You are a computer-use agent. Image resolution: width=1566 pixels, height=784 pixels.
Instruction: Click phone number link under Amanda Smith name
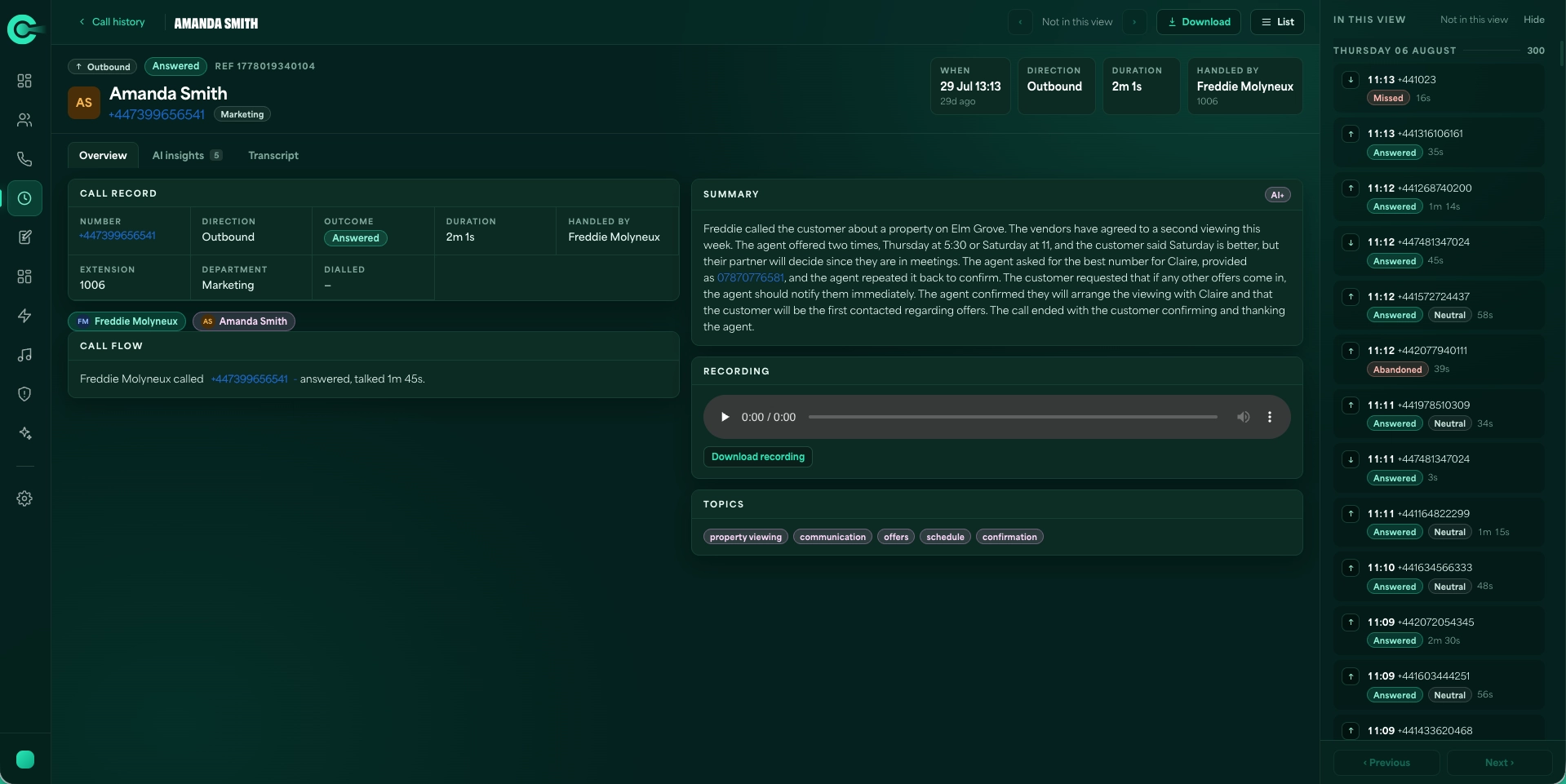(x=157, y=115)
